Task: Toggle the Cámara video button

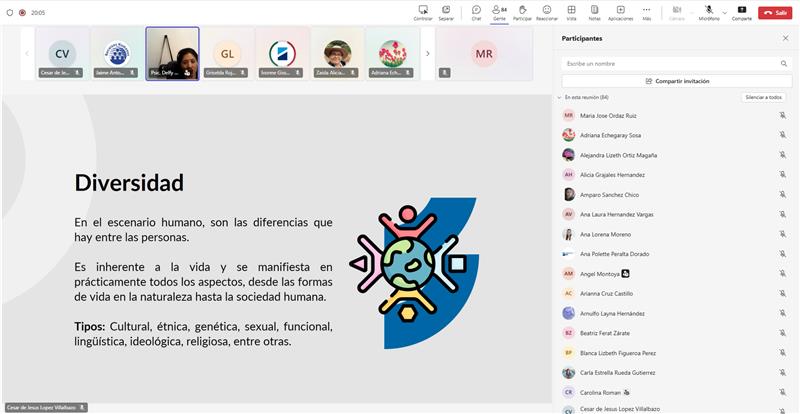Action: [676, 11]
